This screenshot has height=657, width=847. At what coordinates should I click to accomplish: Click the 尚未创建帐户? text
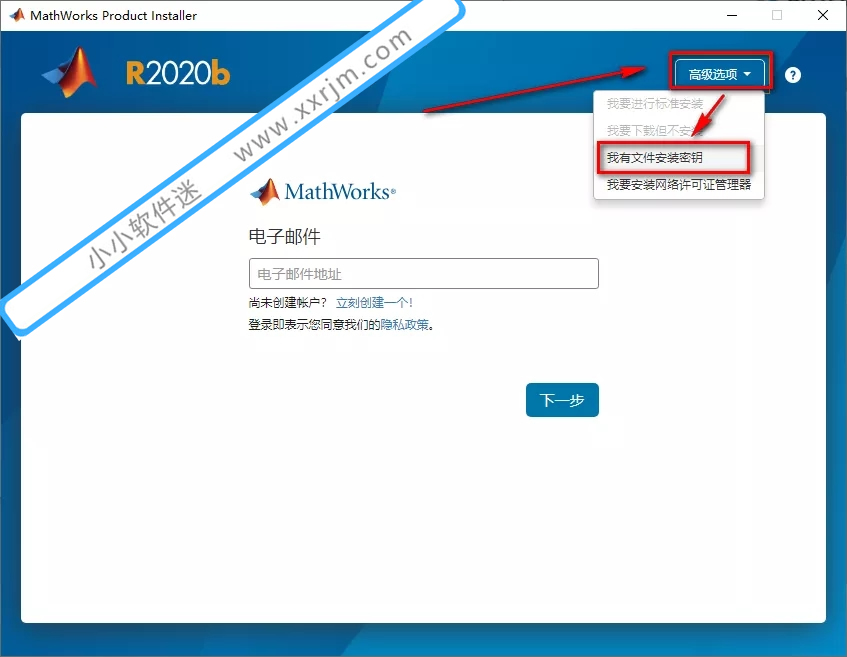pos(288,303)
